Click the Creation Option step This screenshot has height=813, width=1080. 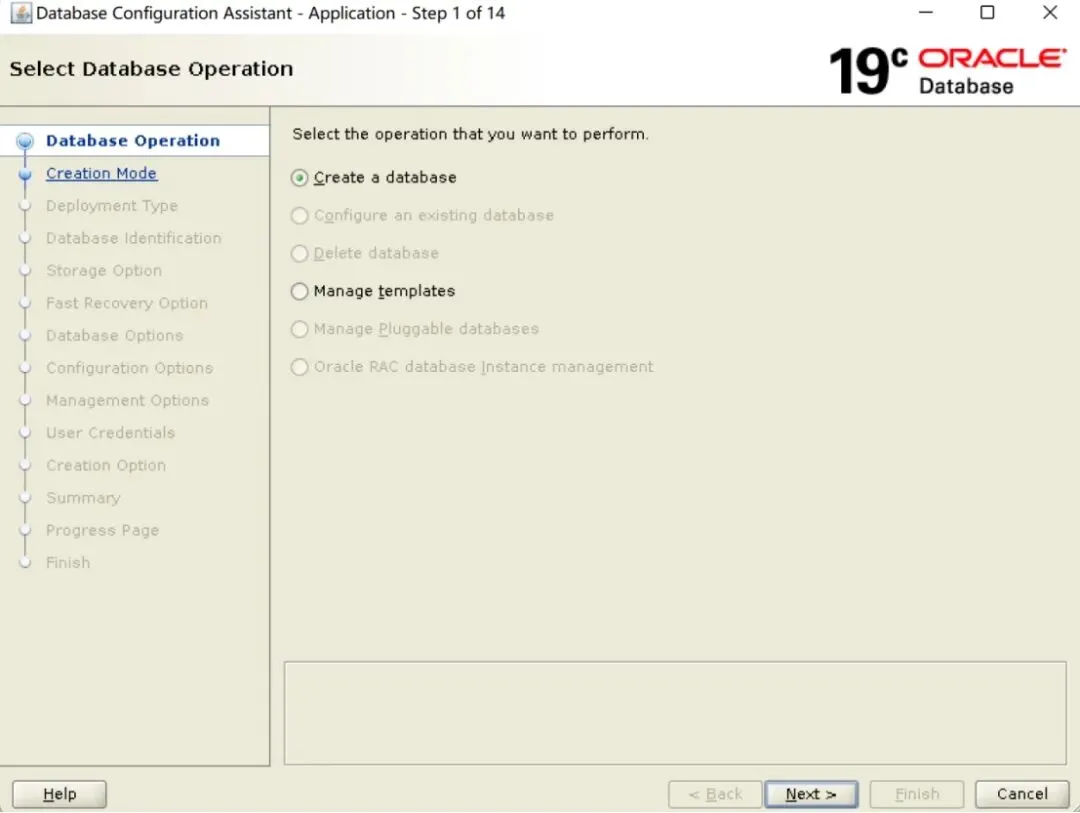coord(106,465)
